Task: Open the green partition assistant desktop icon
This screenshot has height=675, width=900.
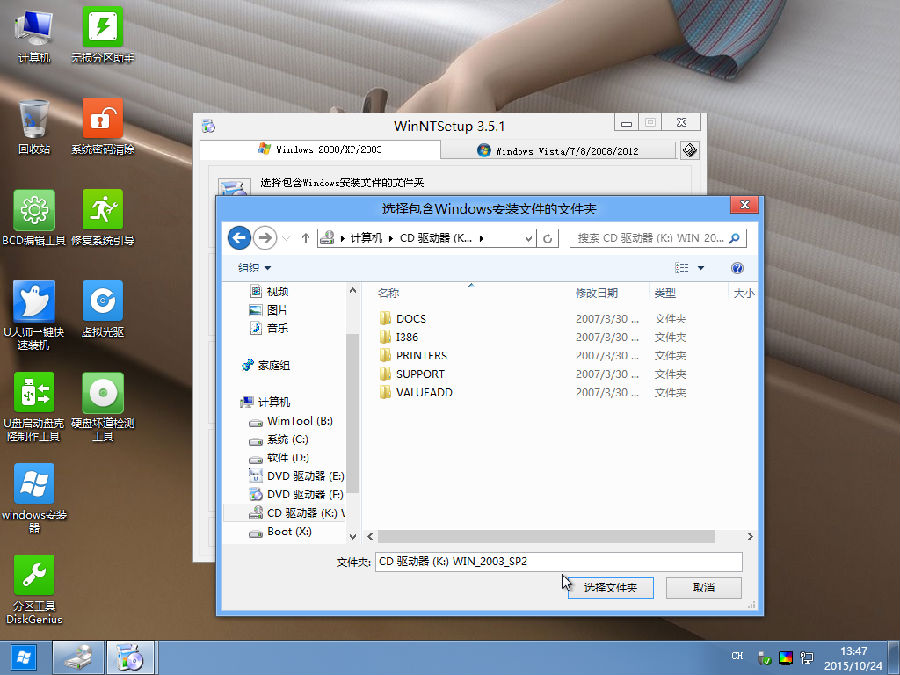Action: 103,36
